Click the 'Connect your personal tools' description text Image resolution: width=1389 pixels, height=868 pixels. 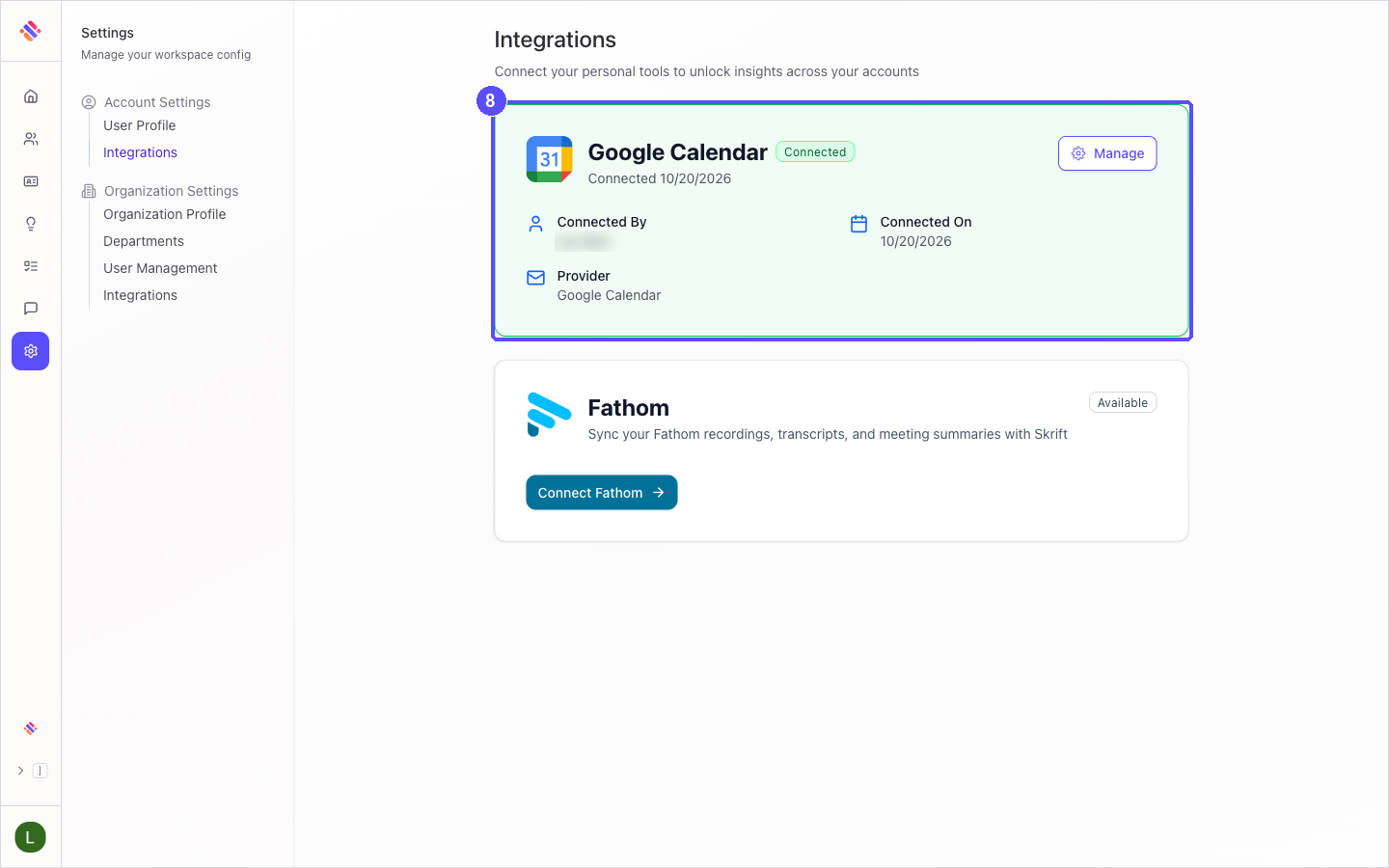click(707, 71)
